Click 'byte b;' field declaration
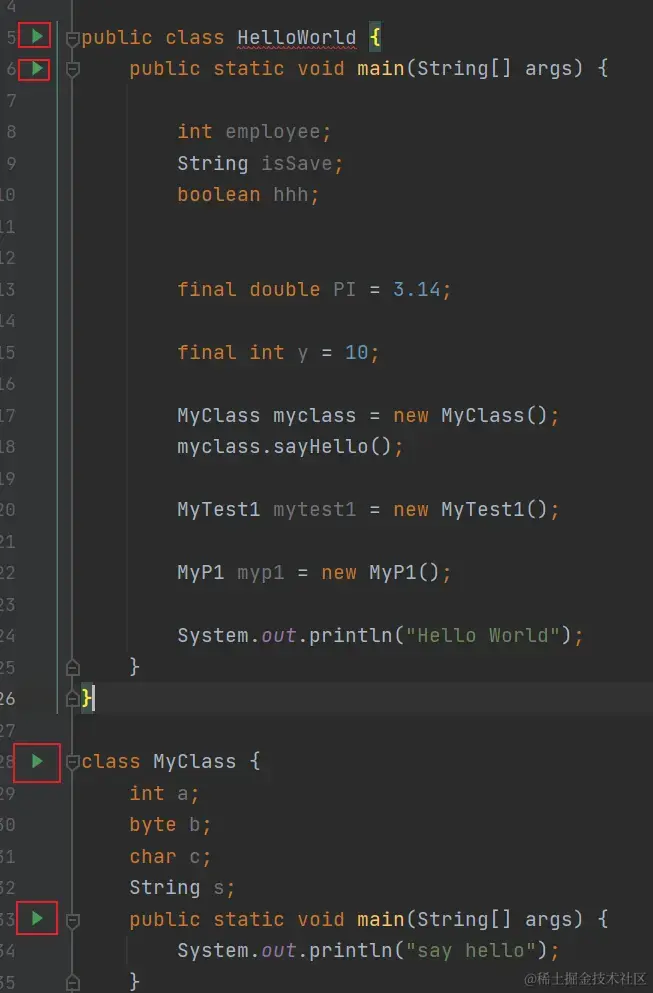The height and width of the screenshot is (993, 653). 170,825
